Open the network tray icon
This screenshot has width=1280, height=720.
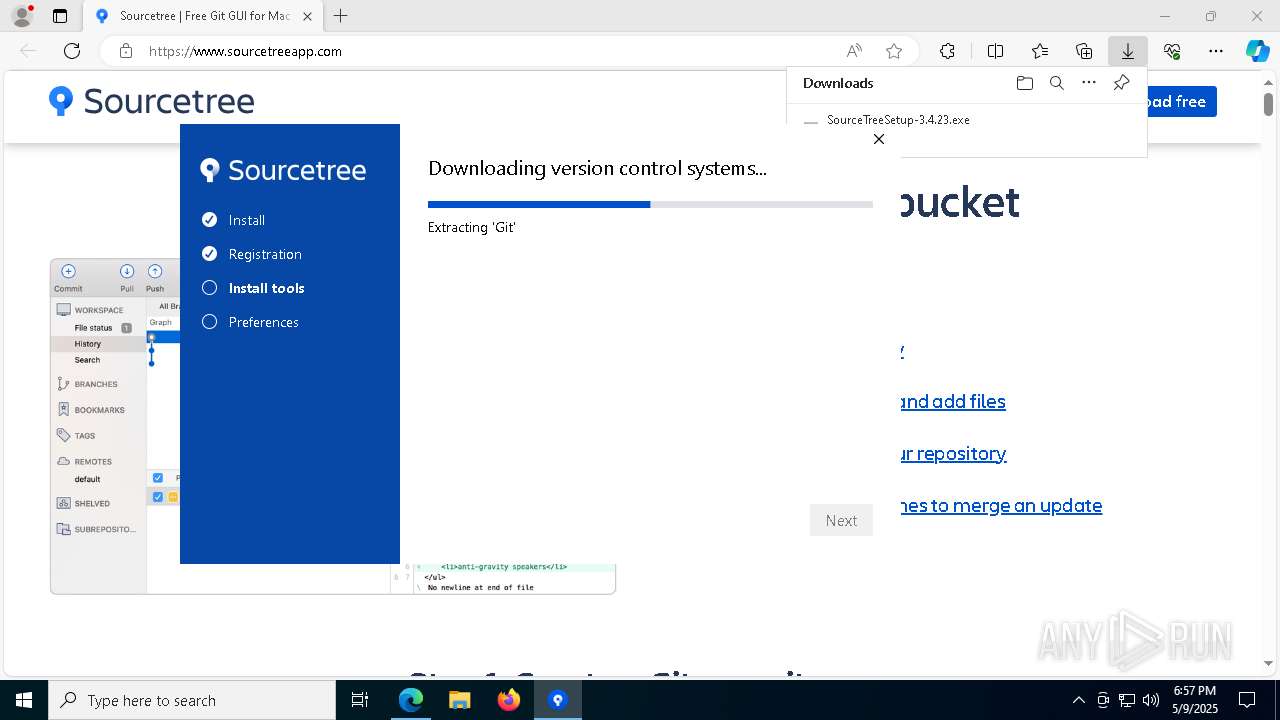(1127, 700)
